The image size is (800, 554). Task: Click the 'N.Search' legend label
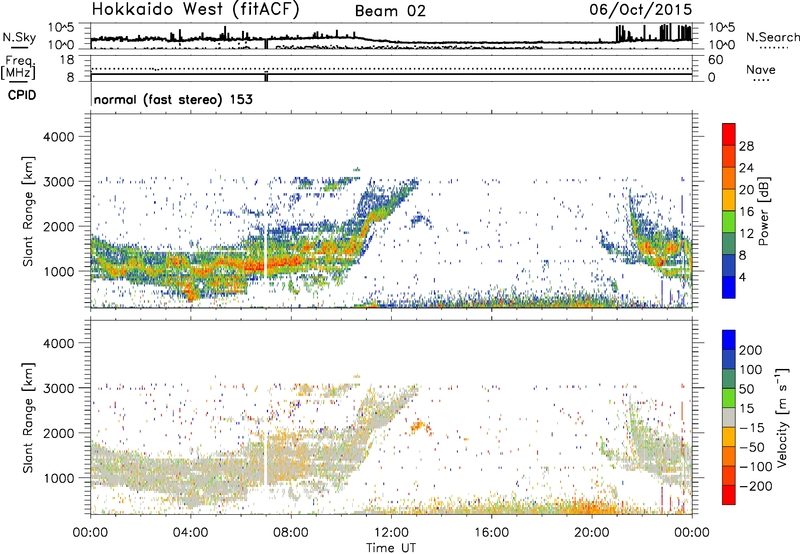click(772, 37)
